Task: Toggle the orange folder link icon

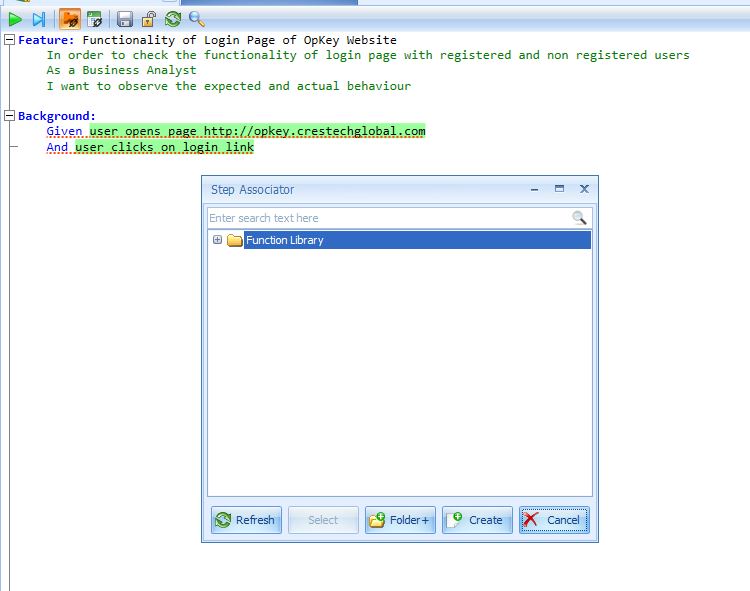Action: 70,20
